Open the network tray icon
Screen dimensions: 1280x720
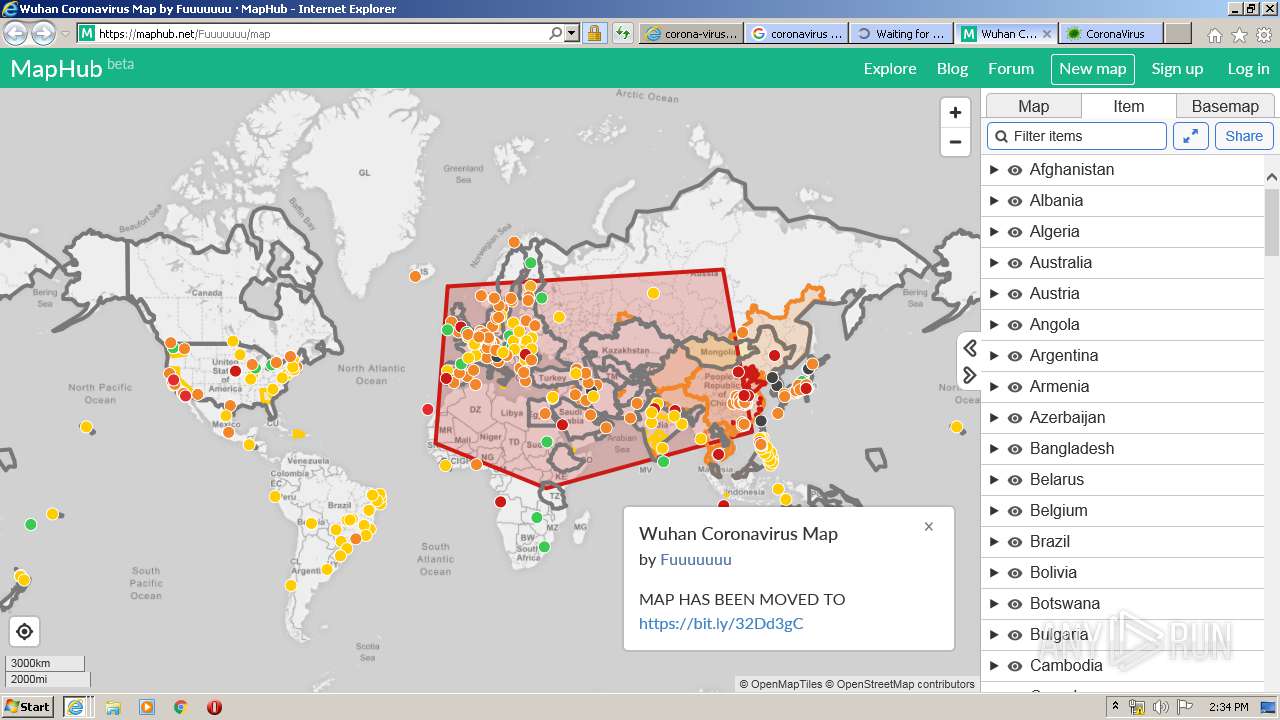[x=1137, y=707]
